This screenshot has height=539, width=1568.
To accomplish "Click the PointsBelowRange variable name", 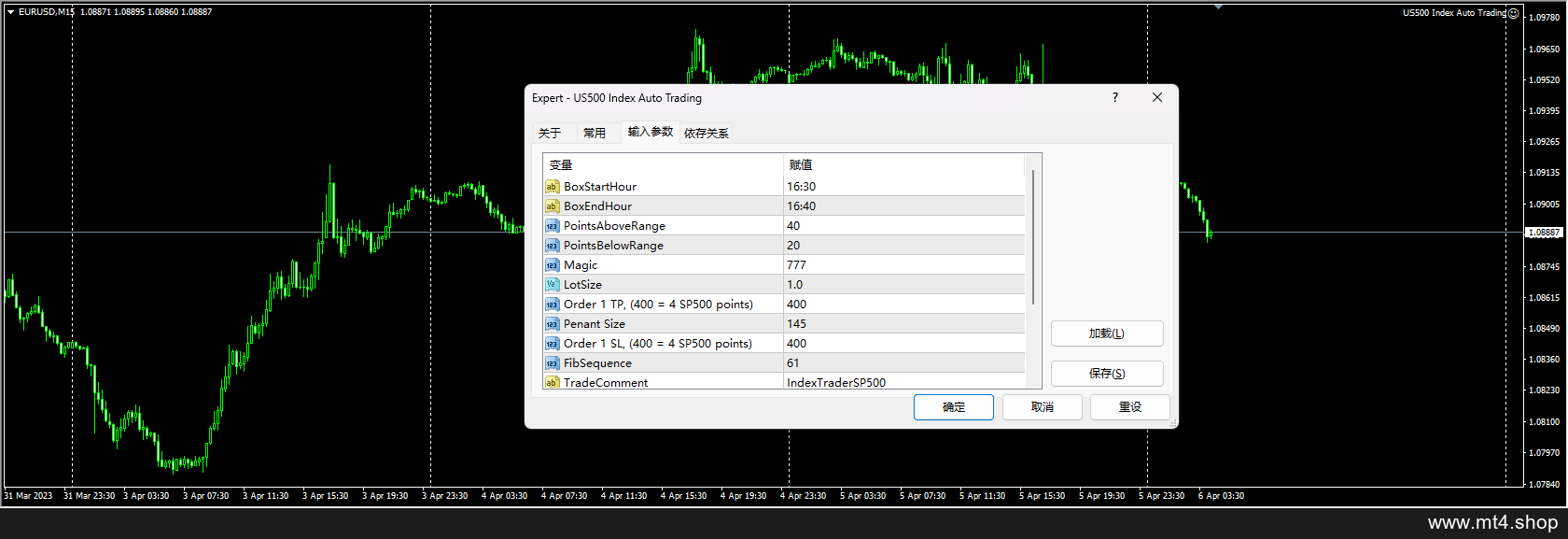I will [613, 246].
